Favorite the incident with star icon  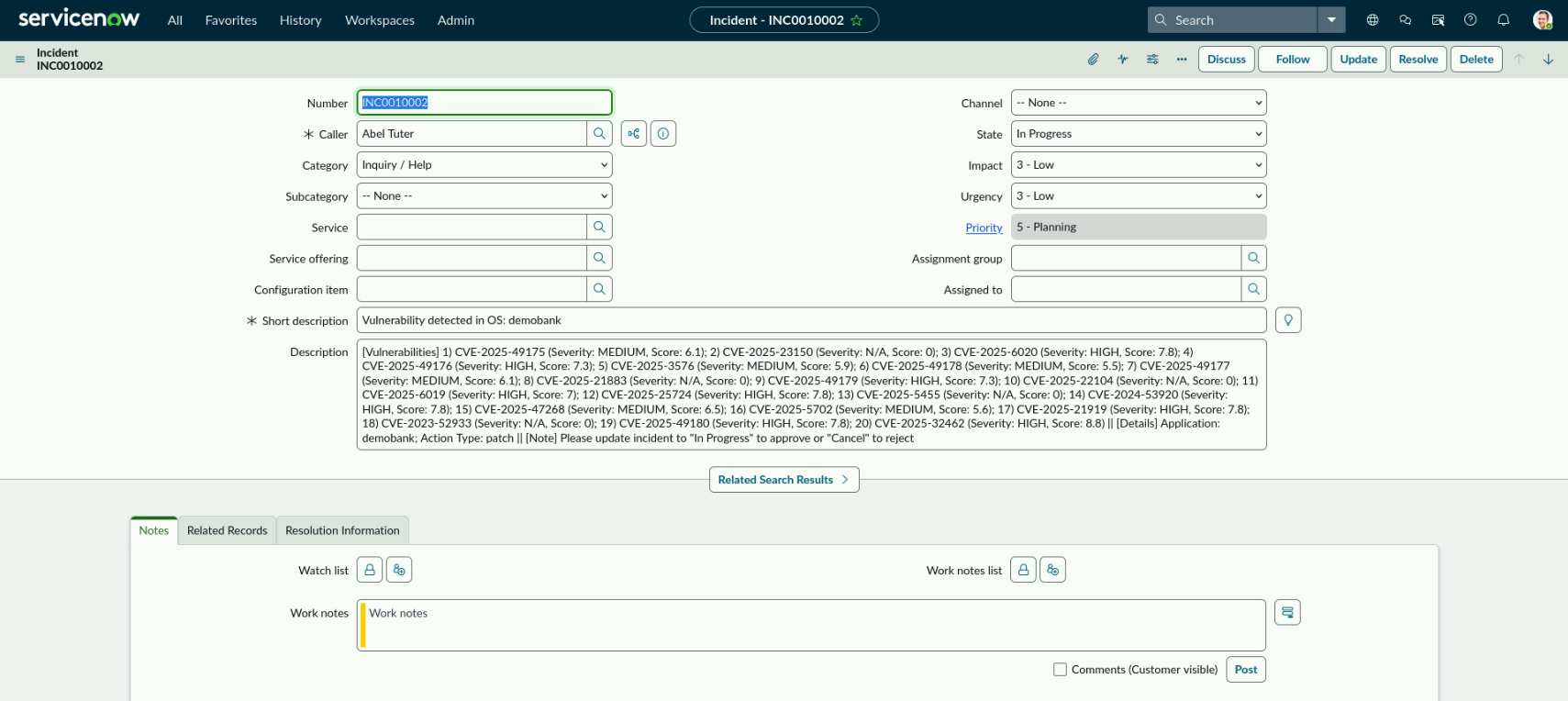pyautogui.click(x=856, y=20)
